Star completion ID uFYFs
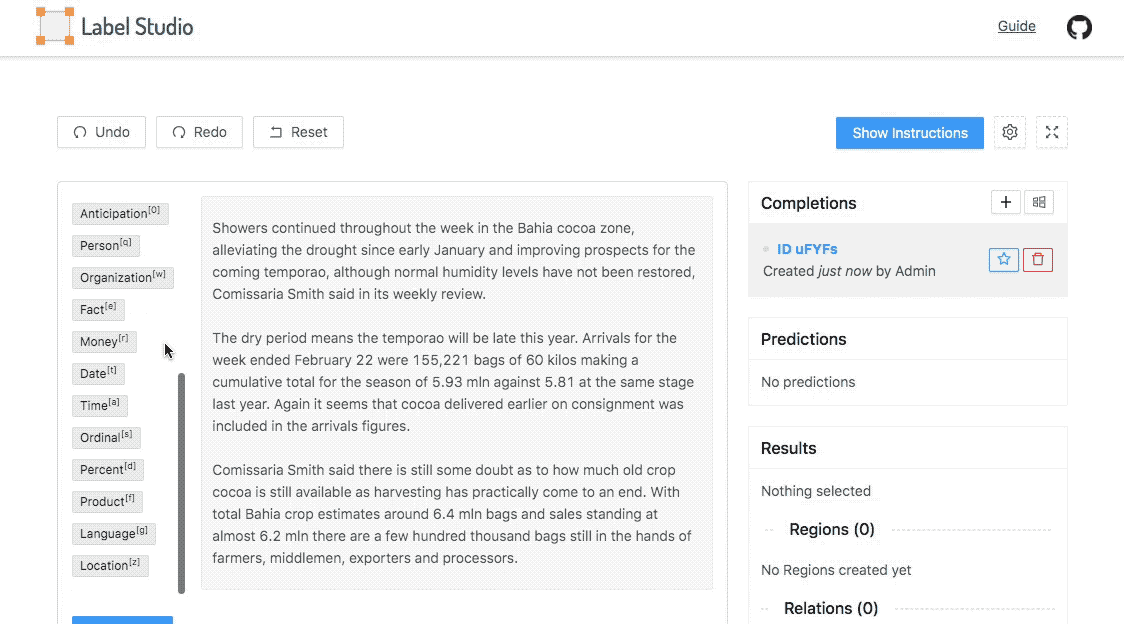 pyautogui.click(x=1004, y=260)
